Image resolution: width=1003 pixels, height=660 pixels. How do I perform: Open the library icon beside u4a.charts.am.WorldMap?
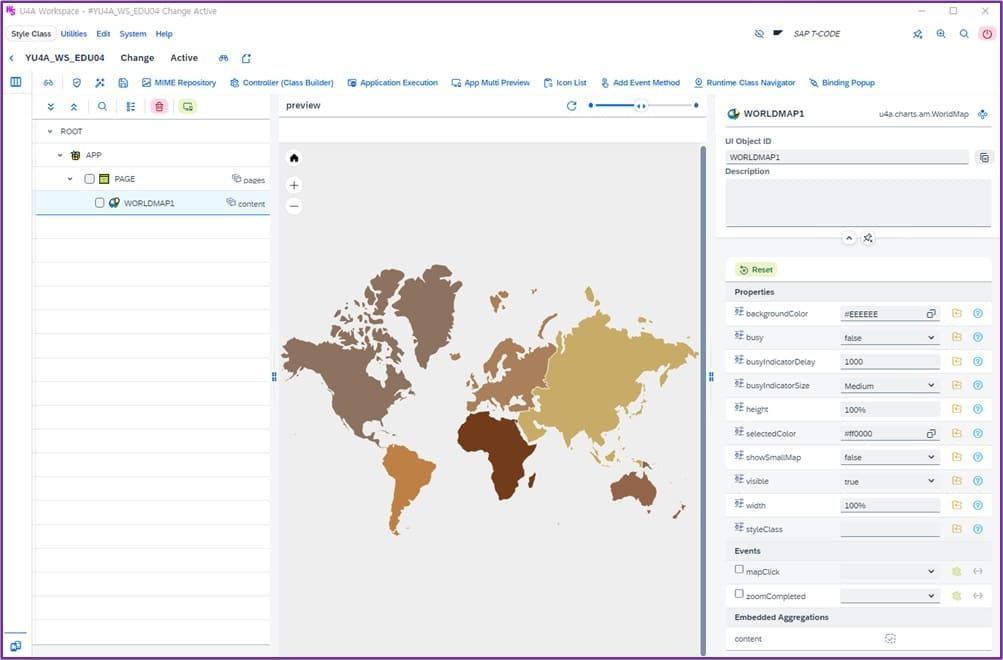pos(983,114)
